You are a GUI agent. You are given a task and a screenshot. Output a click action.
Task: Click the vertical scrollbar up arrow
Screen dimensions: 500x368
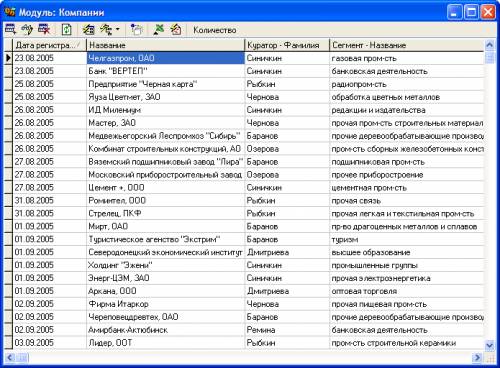(489, 45)
